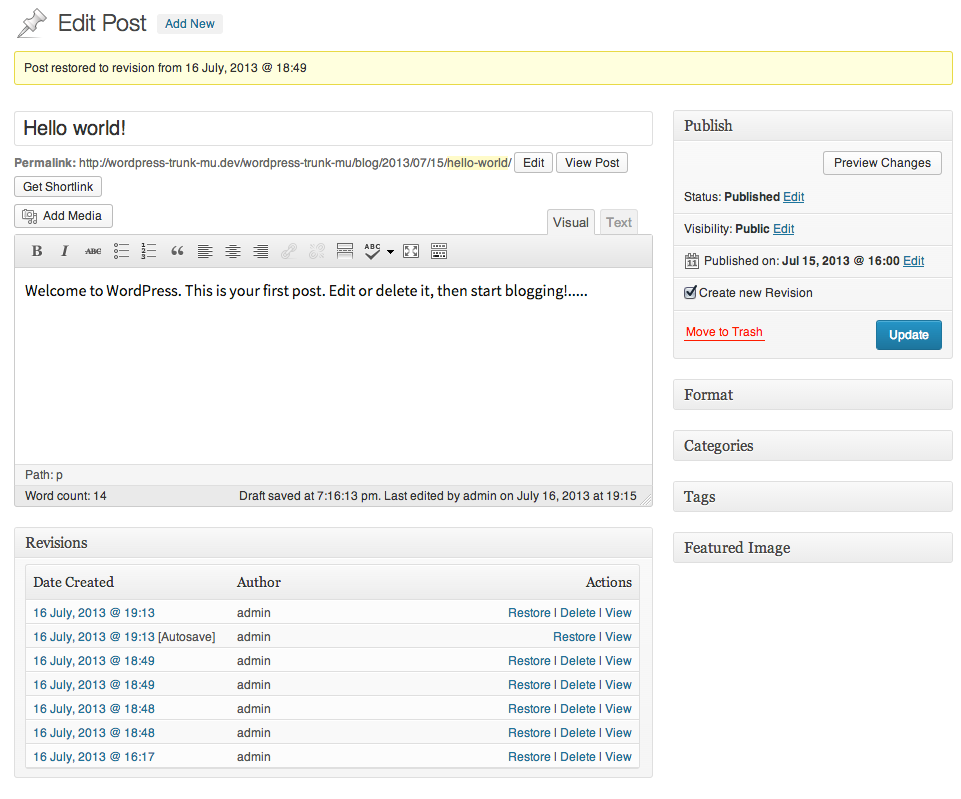
Task: Expand the Featured Image panel
Action: pyautogui.click(x=813, y=547)
